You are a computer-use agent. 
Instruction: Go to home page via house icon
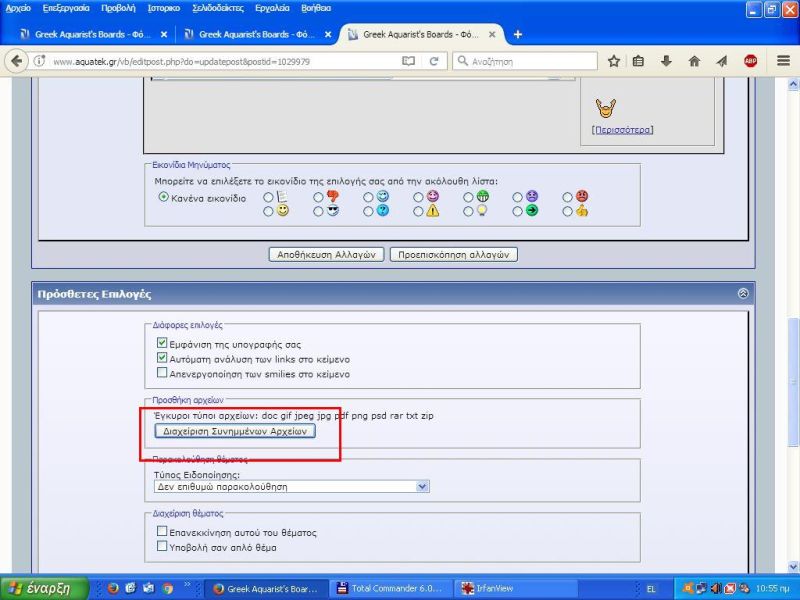694,61
